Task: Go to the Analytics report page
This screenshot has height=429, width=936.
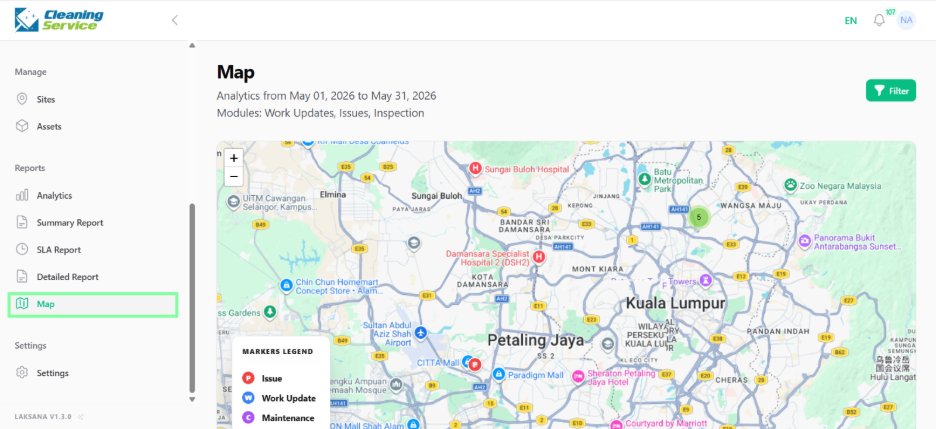Action: (93, 195)
